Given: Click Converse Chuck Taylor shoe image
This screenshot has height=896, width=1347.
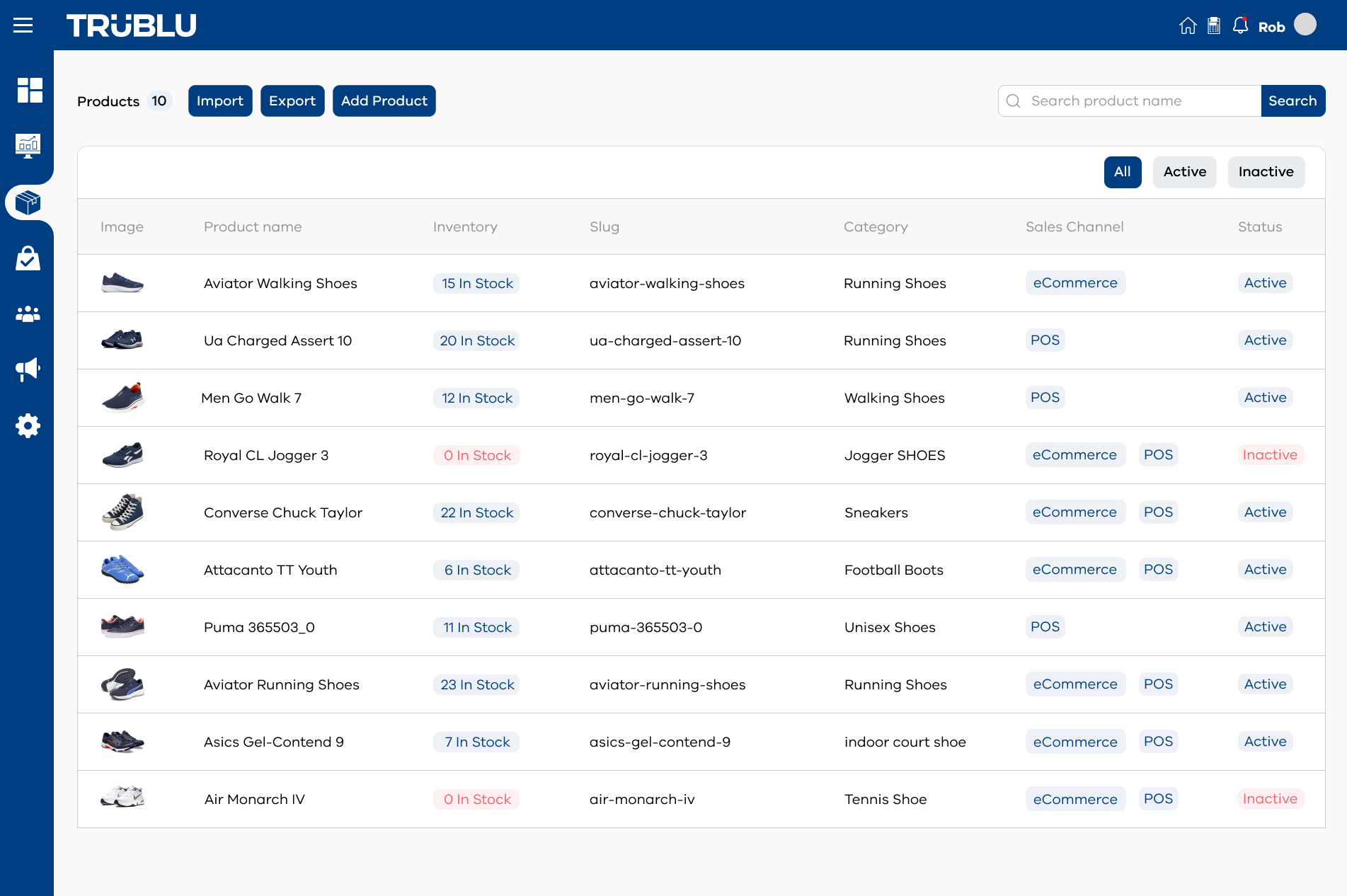Looking at the screenshot, I should [122, 512].
